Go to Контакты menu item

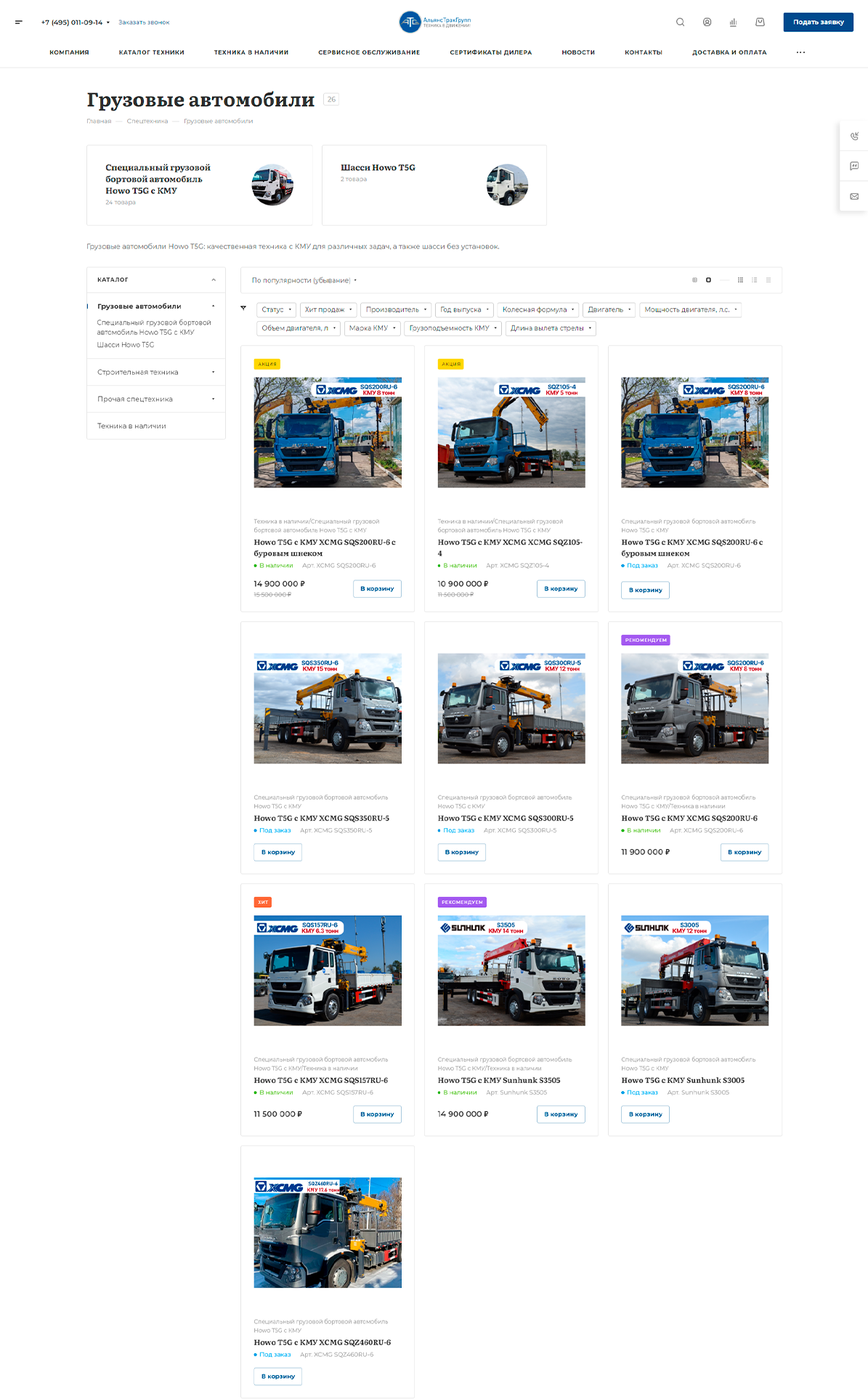coord(644,52)
